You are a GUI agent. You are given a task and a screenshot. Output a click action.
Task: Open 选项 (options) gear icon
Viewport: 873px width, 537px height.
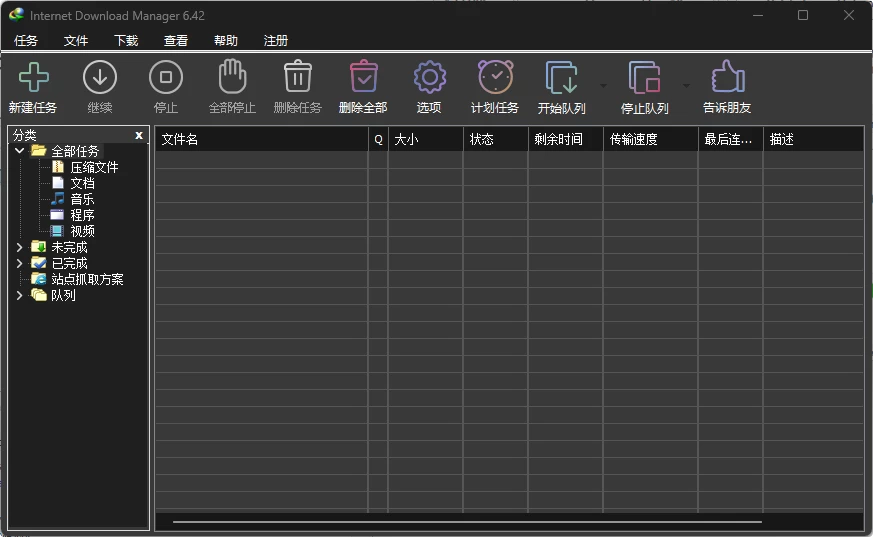(429, 78)
